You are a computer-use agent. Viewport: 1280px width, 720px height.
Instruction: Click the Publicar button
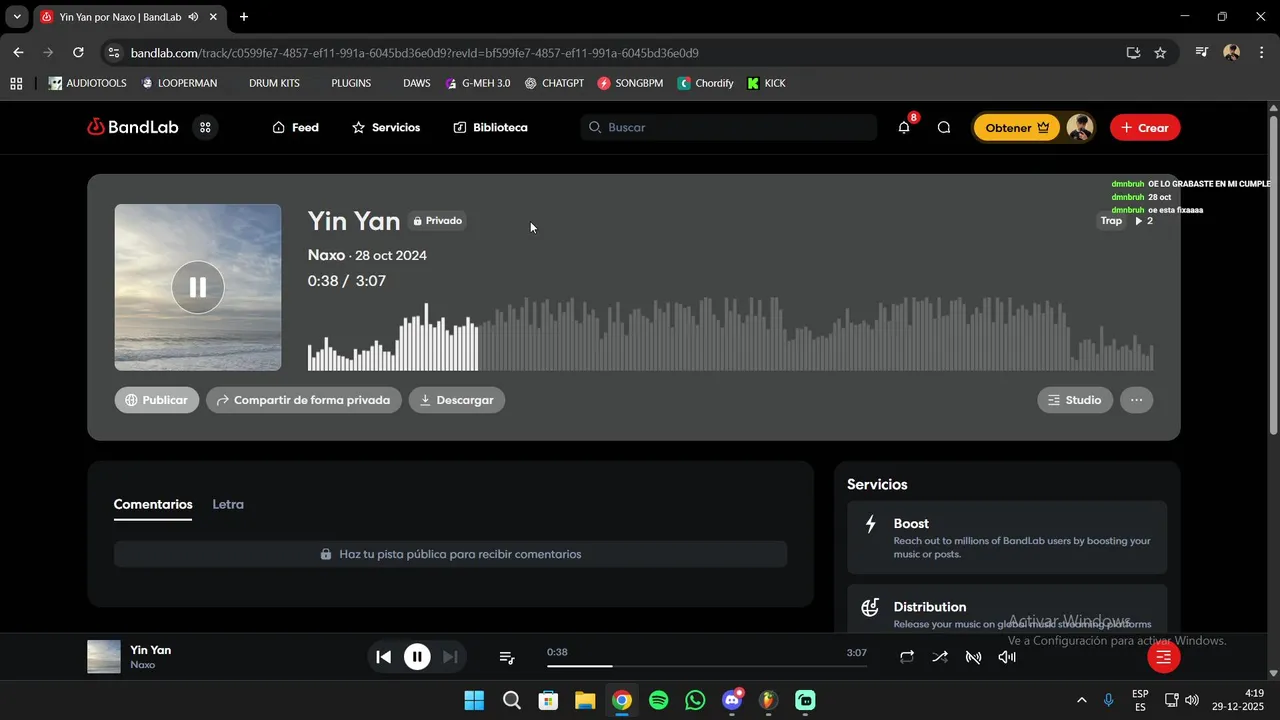tap(156, 400)
